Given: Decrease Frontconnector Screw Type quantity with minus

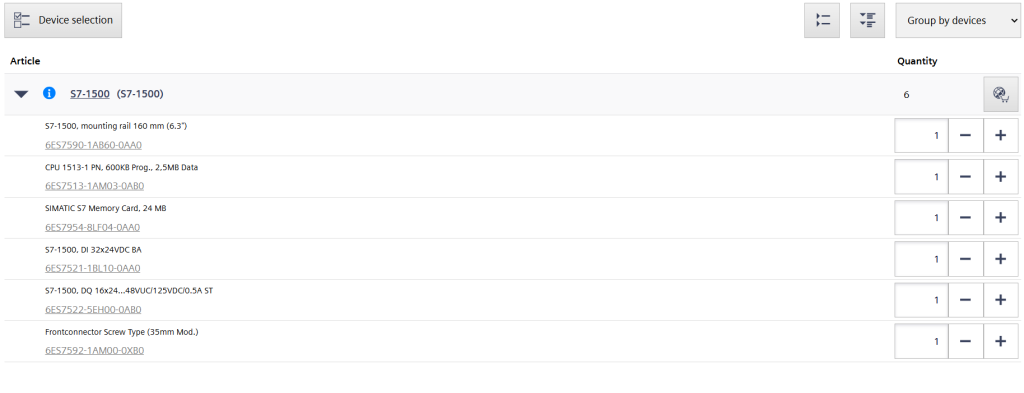Looking at the screenshot, I should pos(965,341).
